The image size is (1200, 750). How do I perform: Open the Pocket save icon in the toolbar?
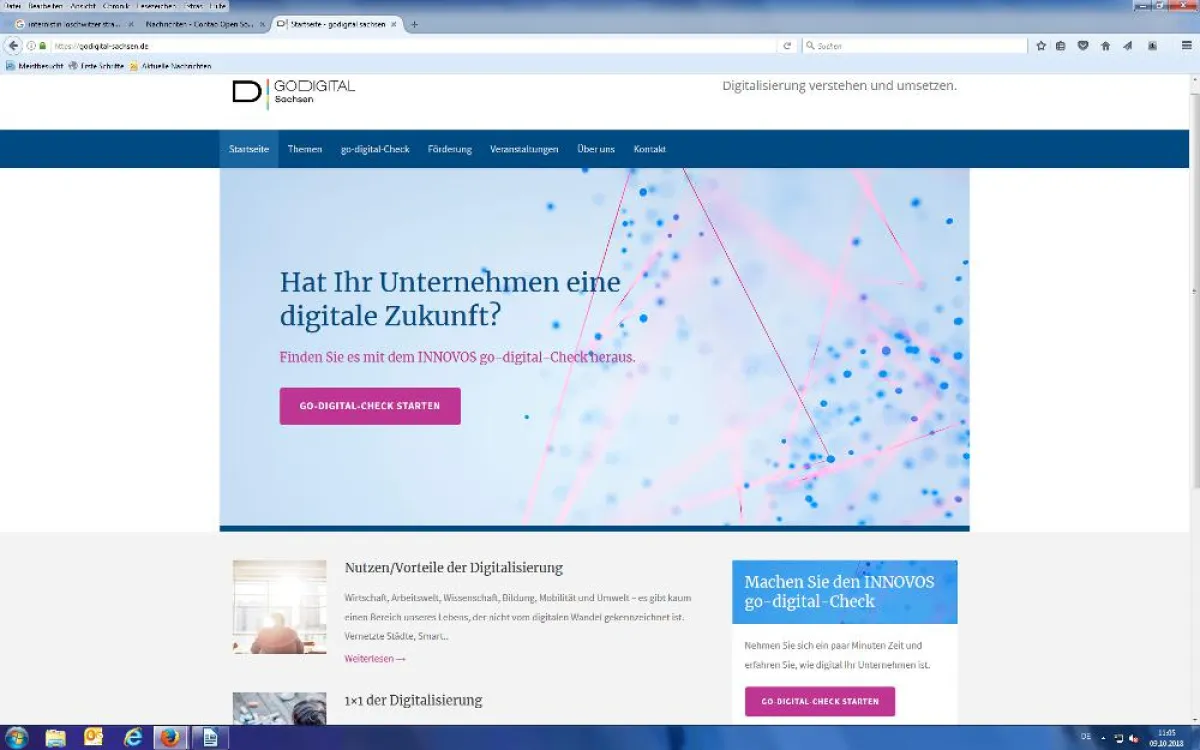[x=1083, y=45]
